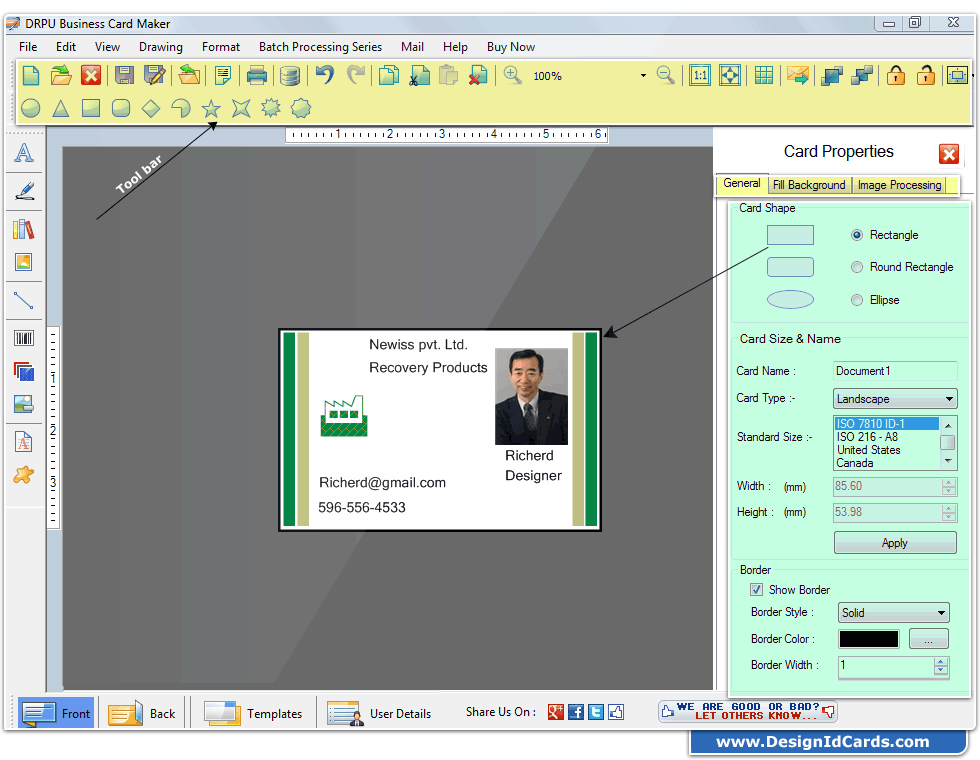Select the person photo on the card

coord(531,396)
